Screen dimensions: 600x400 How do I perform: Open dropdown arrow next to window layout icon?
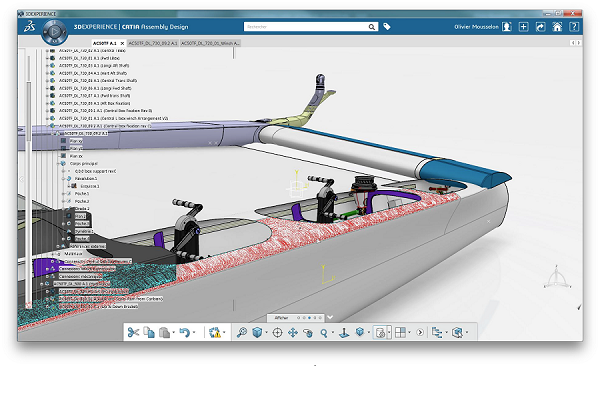[409, 332]
